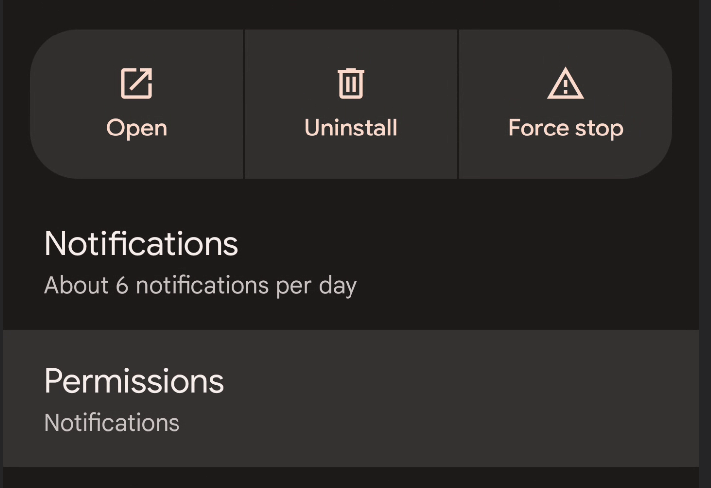Open the Notifications settings heading
The height and width of the screenshot is (488, 711).
tap(141, 244)
